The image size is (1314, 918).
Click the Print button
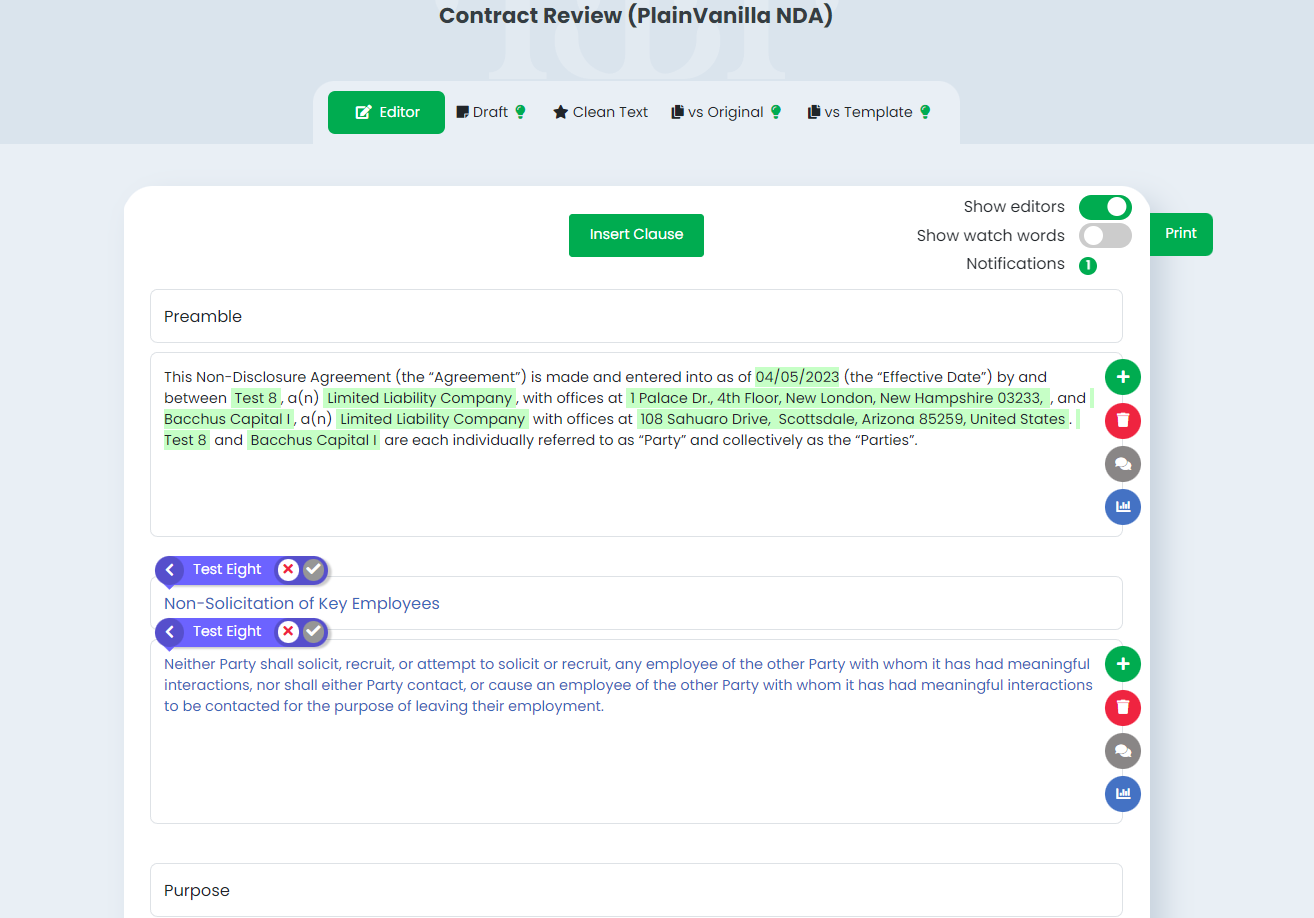(1180, 234)
